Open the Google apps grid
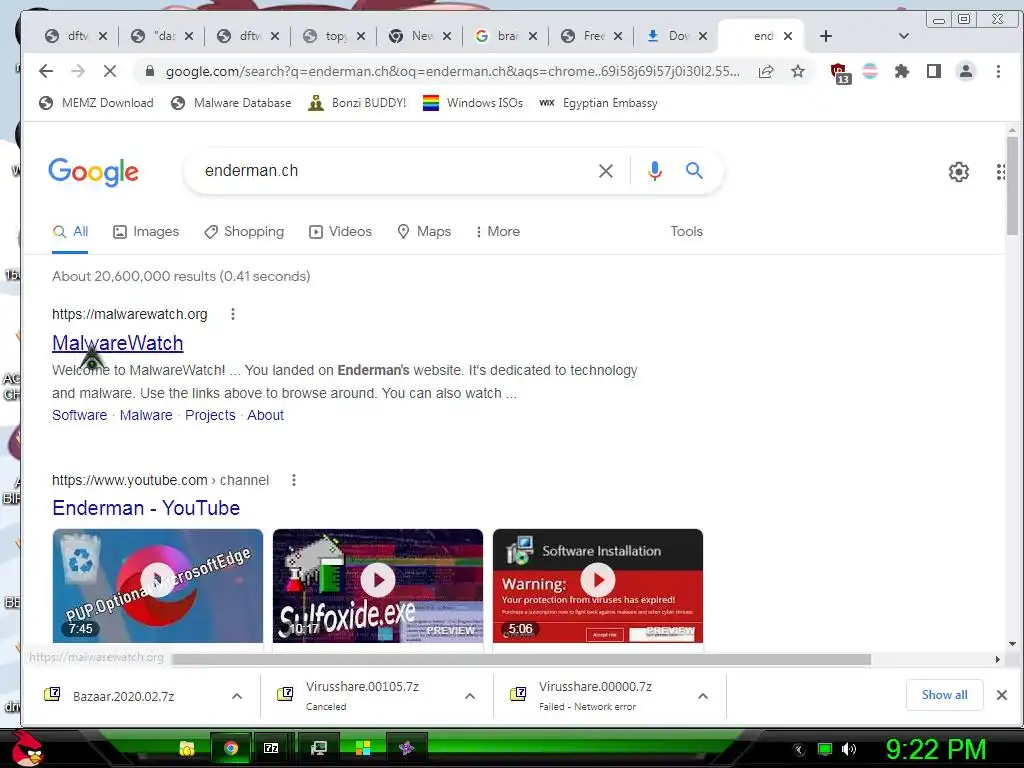 (x=1000, y=172)
